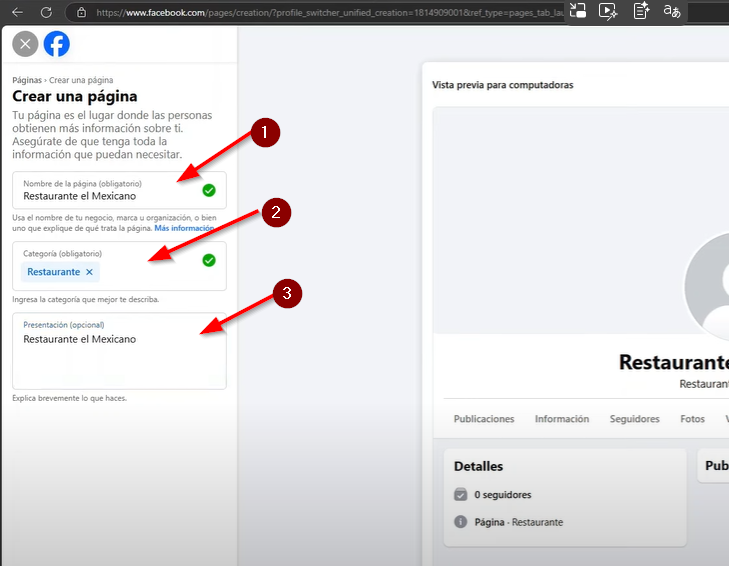Open the Fotos tab in preview

692,419
